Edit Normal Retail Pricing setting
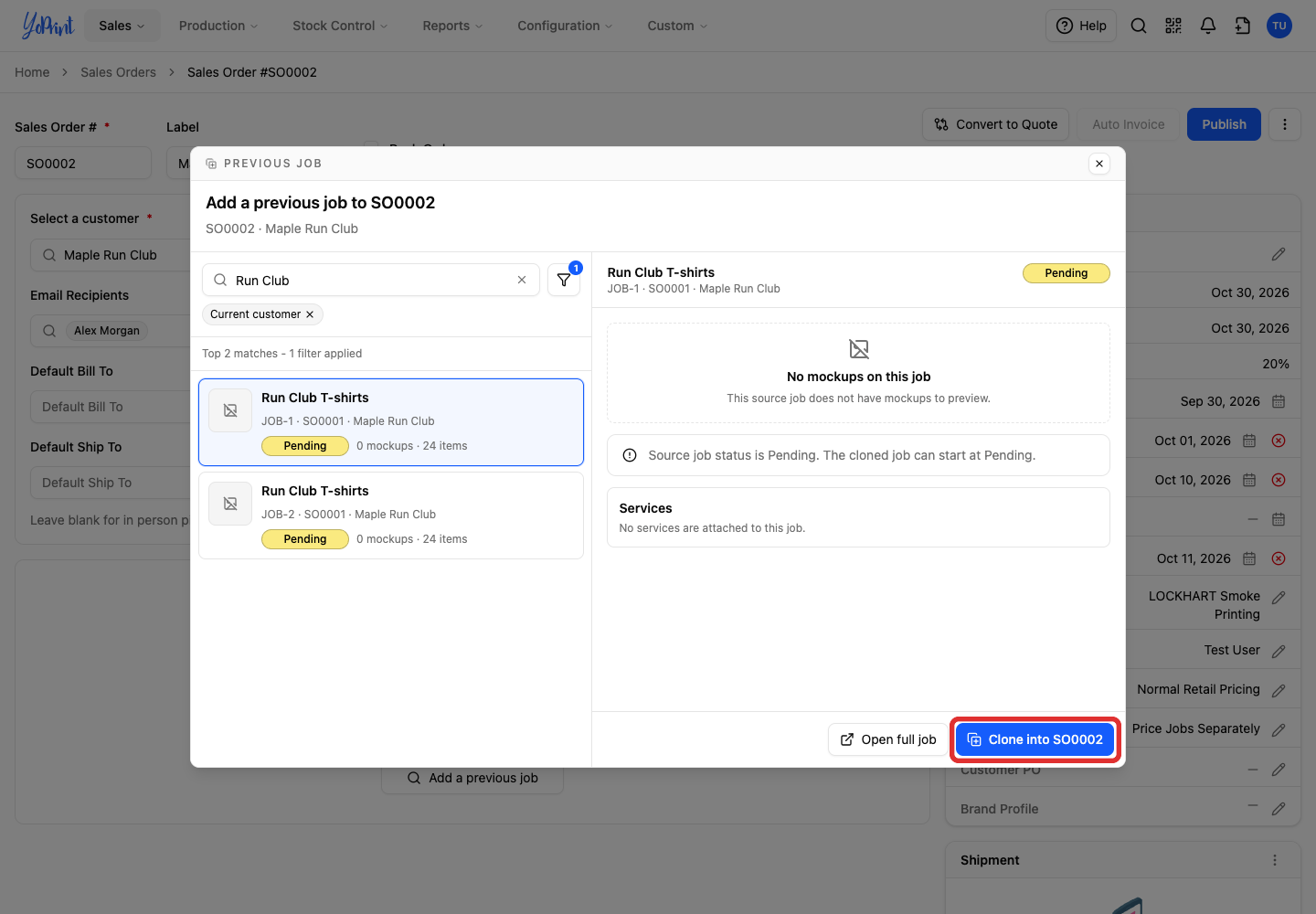Screen dimensions: 1316x914 [x=1279, y=690]
